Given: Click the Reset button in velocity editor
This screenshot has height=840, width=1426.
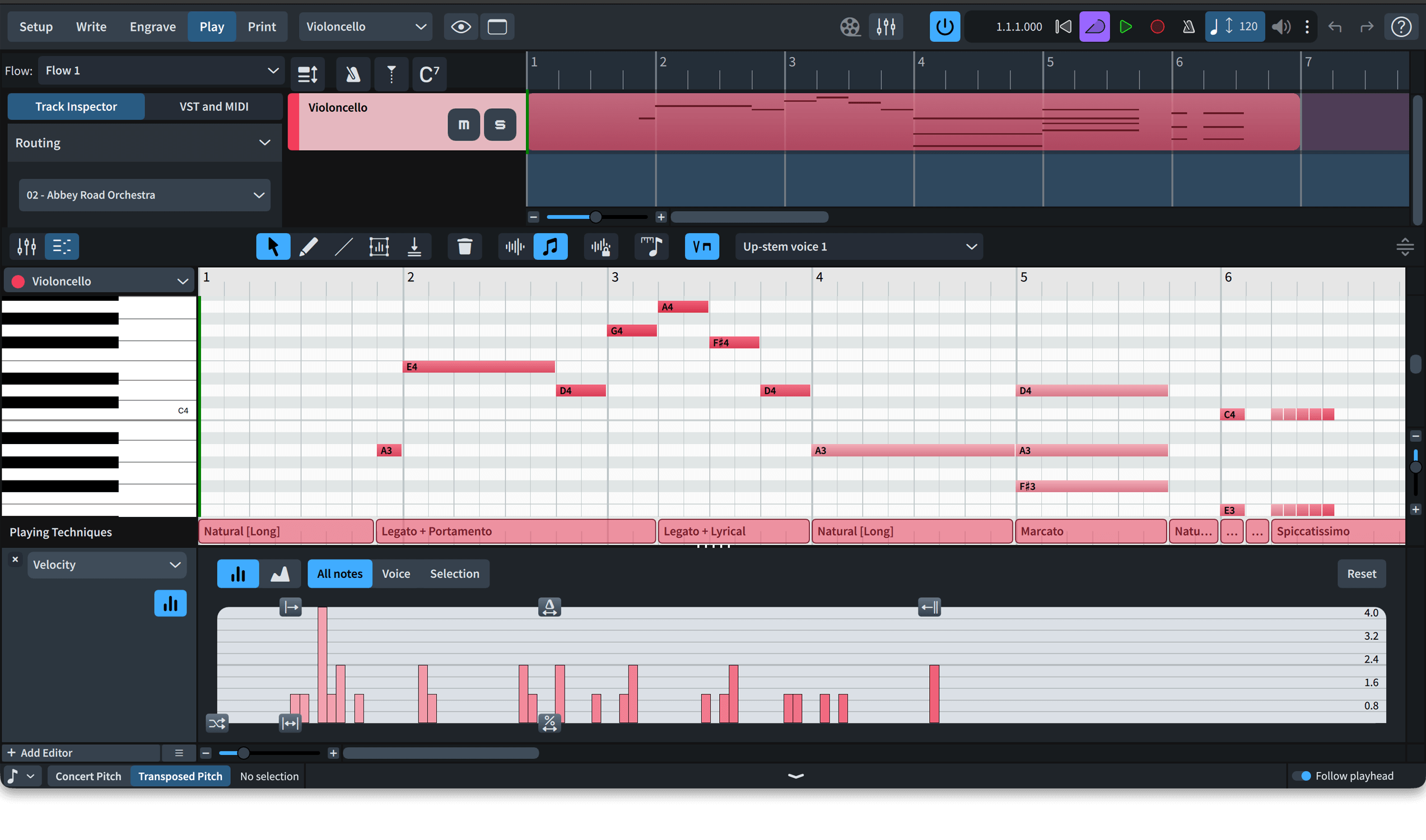Looking at the screenshot, I should 1361,574.
